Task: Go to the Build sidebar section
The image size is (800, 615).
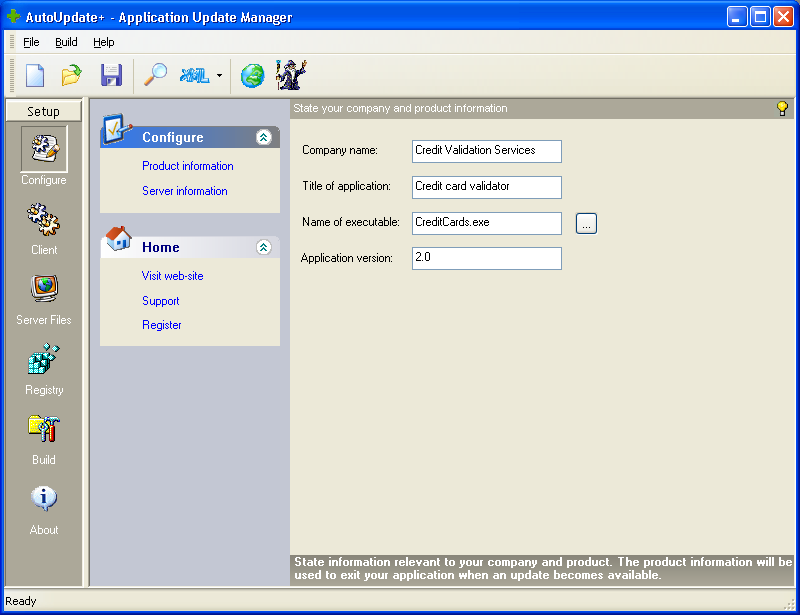Action: [x=44, y=438]
